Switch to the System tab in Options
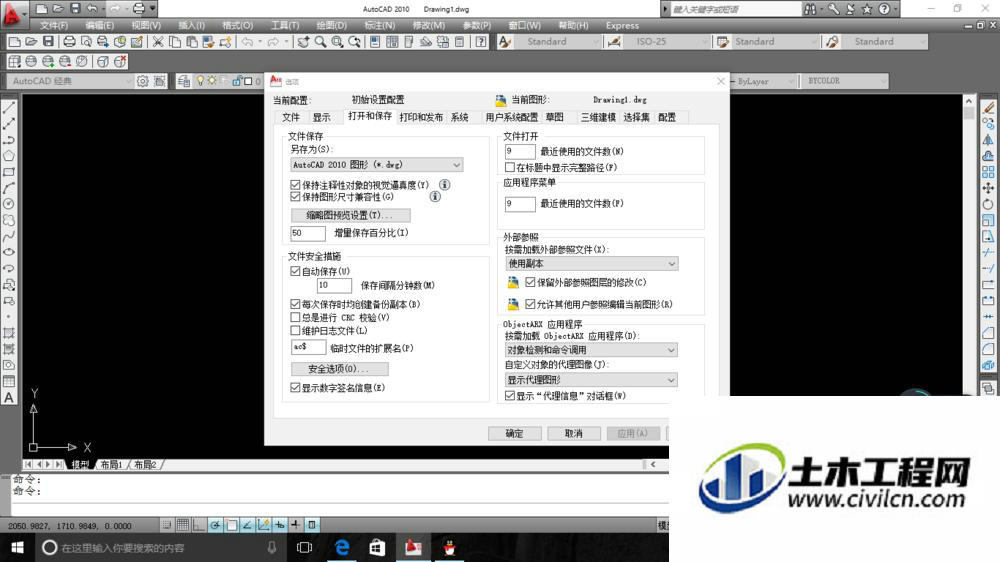This screenshot has width=1000, height=562. point(460,117)
